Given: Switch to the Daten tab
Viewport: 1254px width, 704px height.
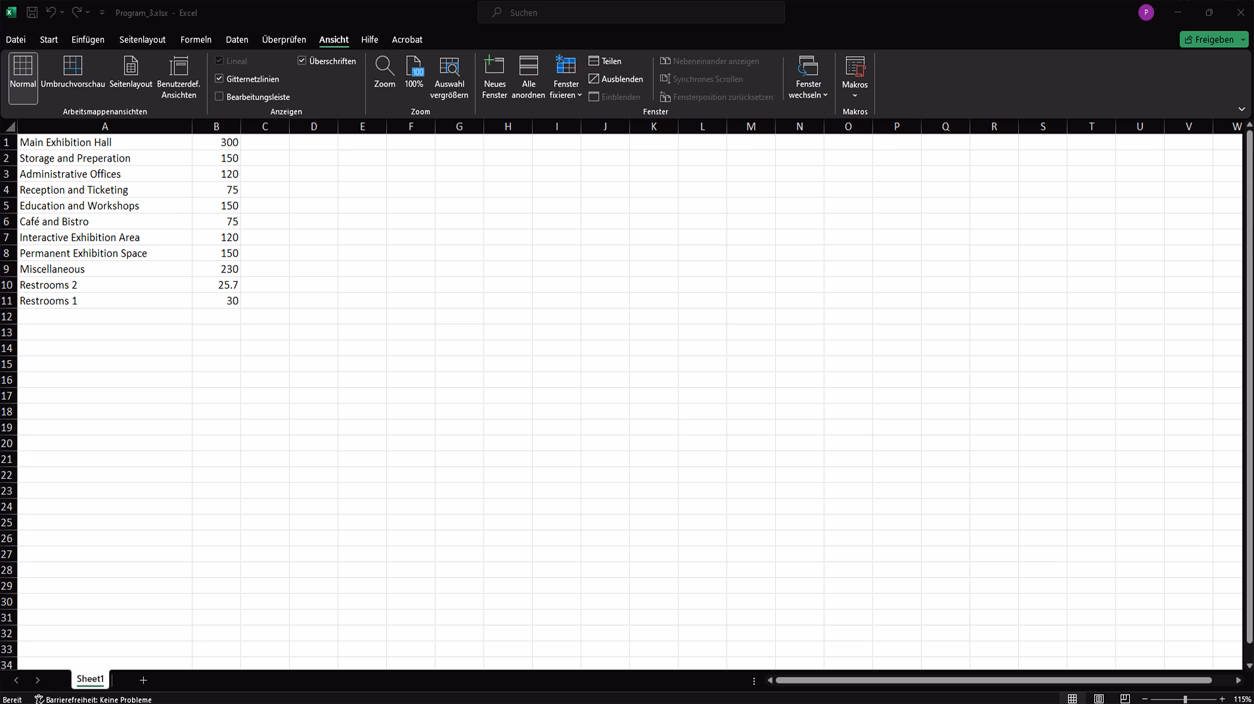Looking at the screenshot, I should pyautogui.click(x=237, y=40).
